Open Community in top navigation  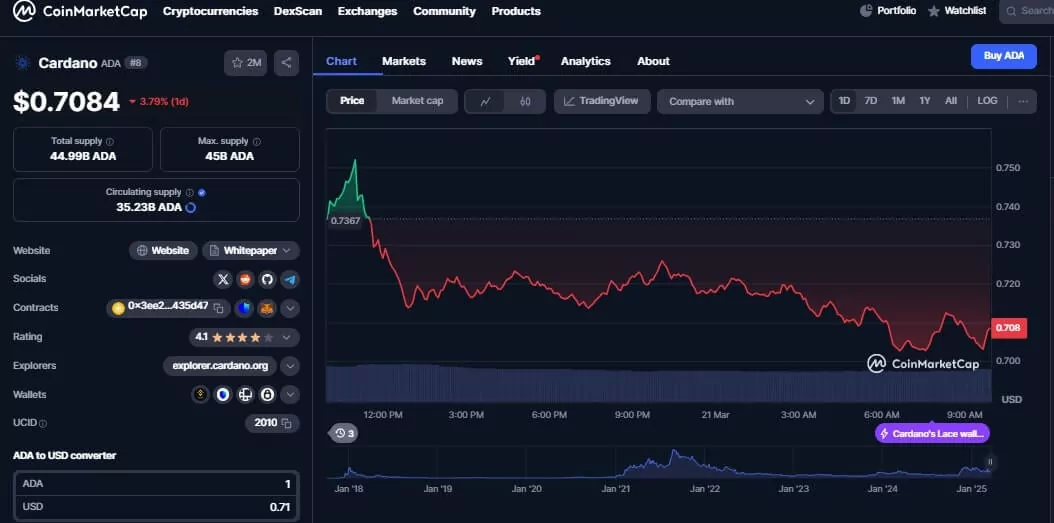point(444,11)
